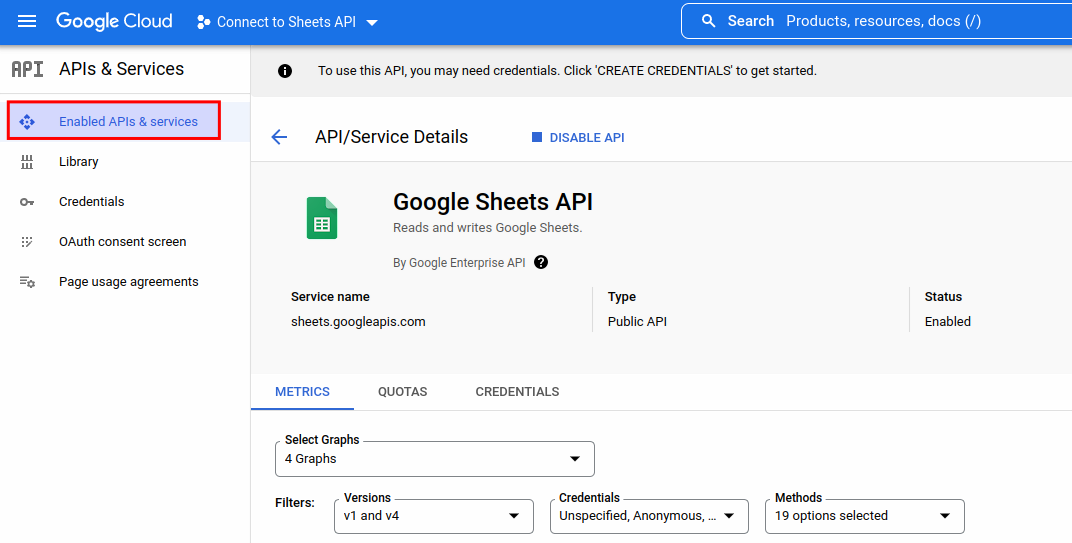This screenshot has width=1072, height=543.
Task: Click the Google Sheets API title
Action: [493, 202]
